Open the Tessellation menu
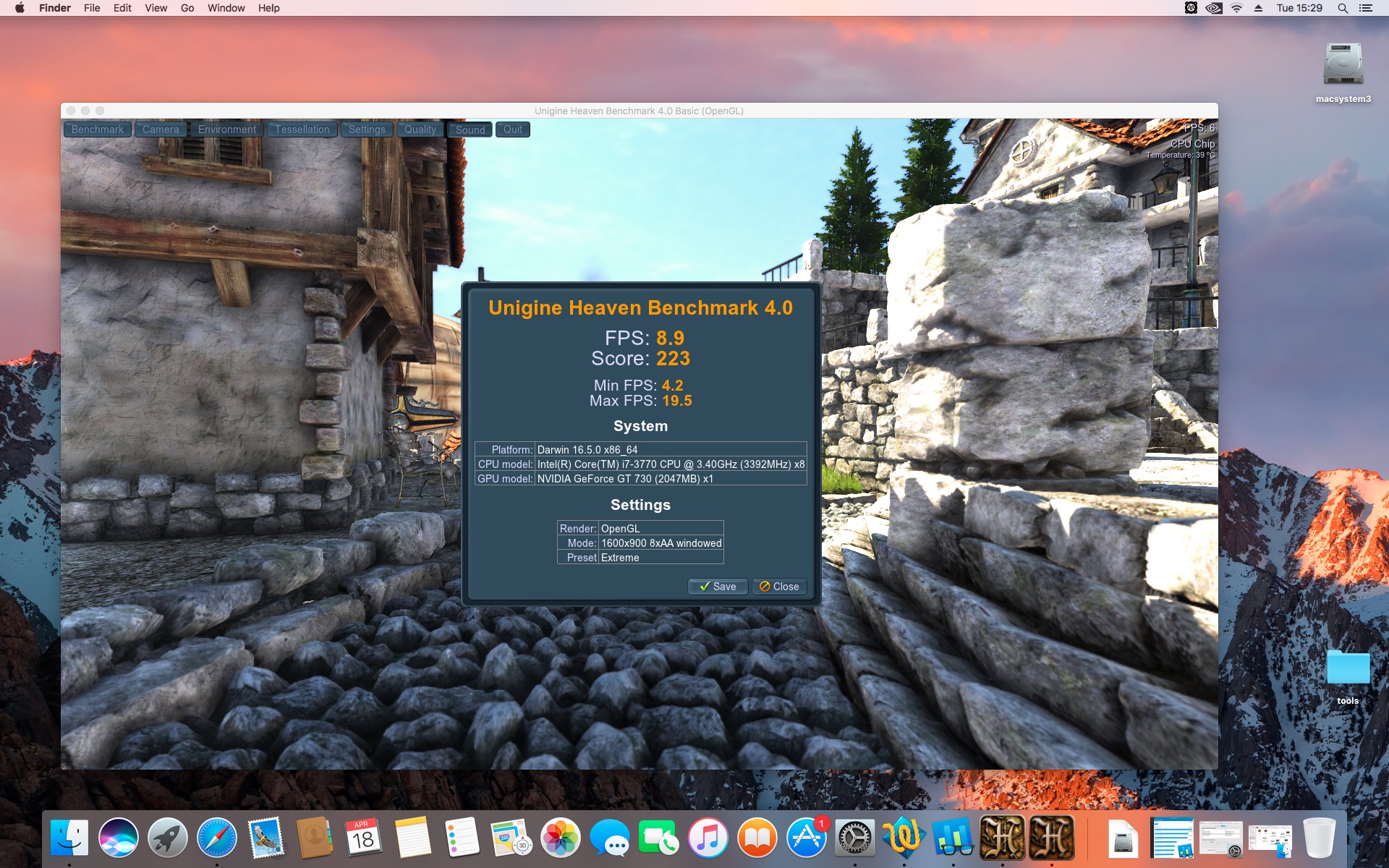1389x868 pixels. pyautogui.click(x=302, y=129)
